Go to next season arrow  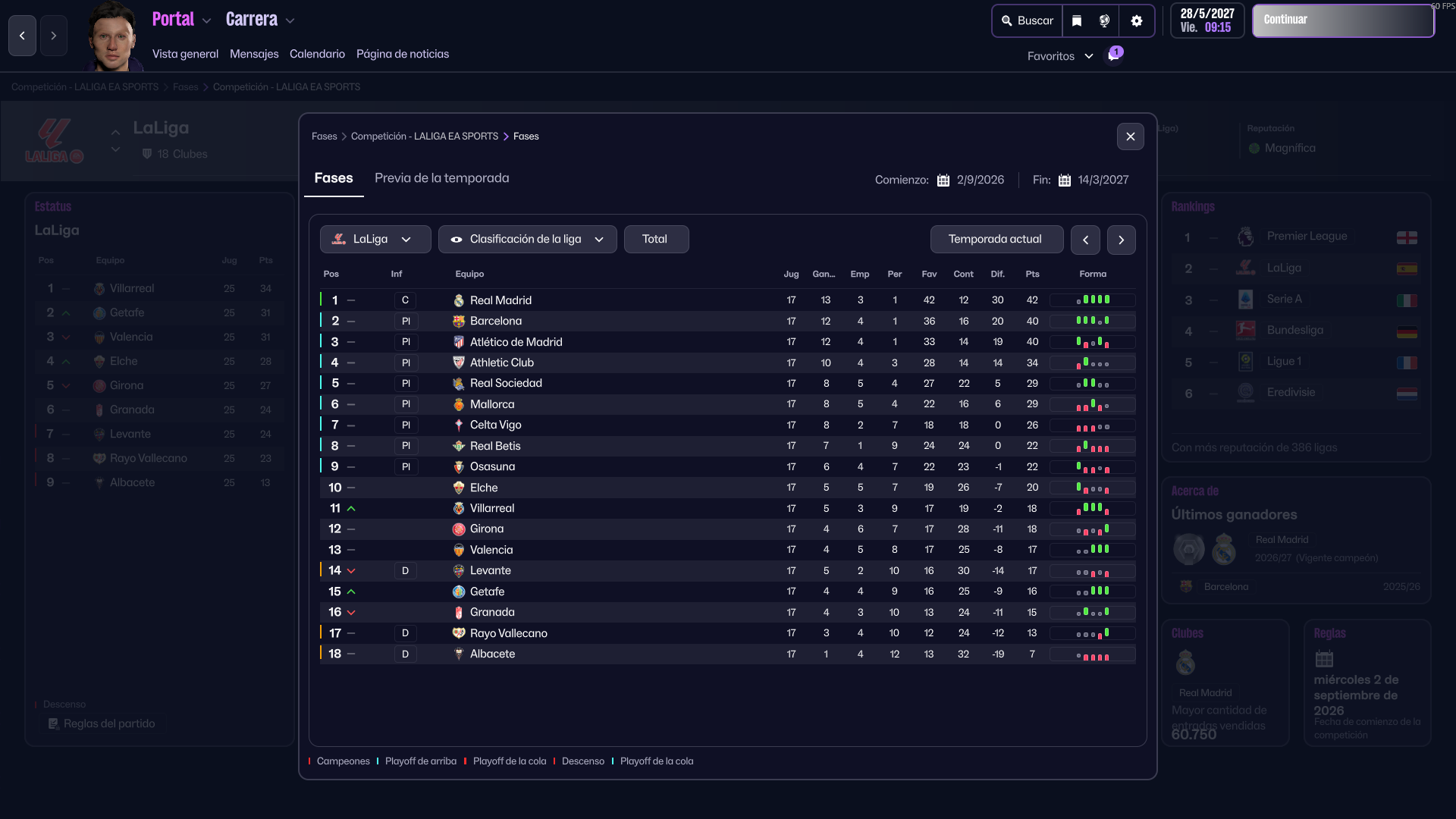[1121, 240]
